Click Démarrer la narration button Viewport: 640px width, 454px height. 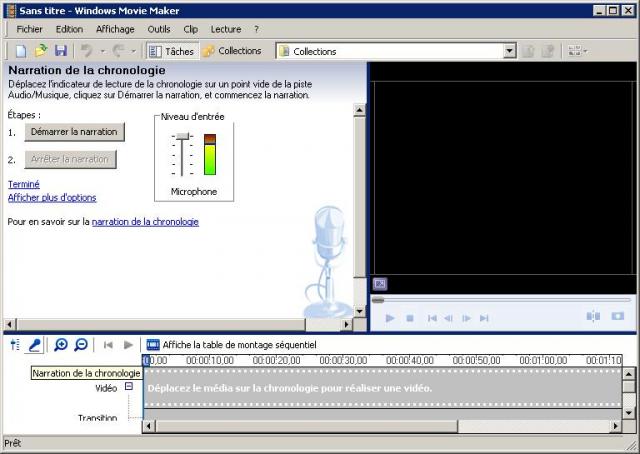(74, 132)
